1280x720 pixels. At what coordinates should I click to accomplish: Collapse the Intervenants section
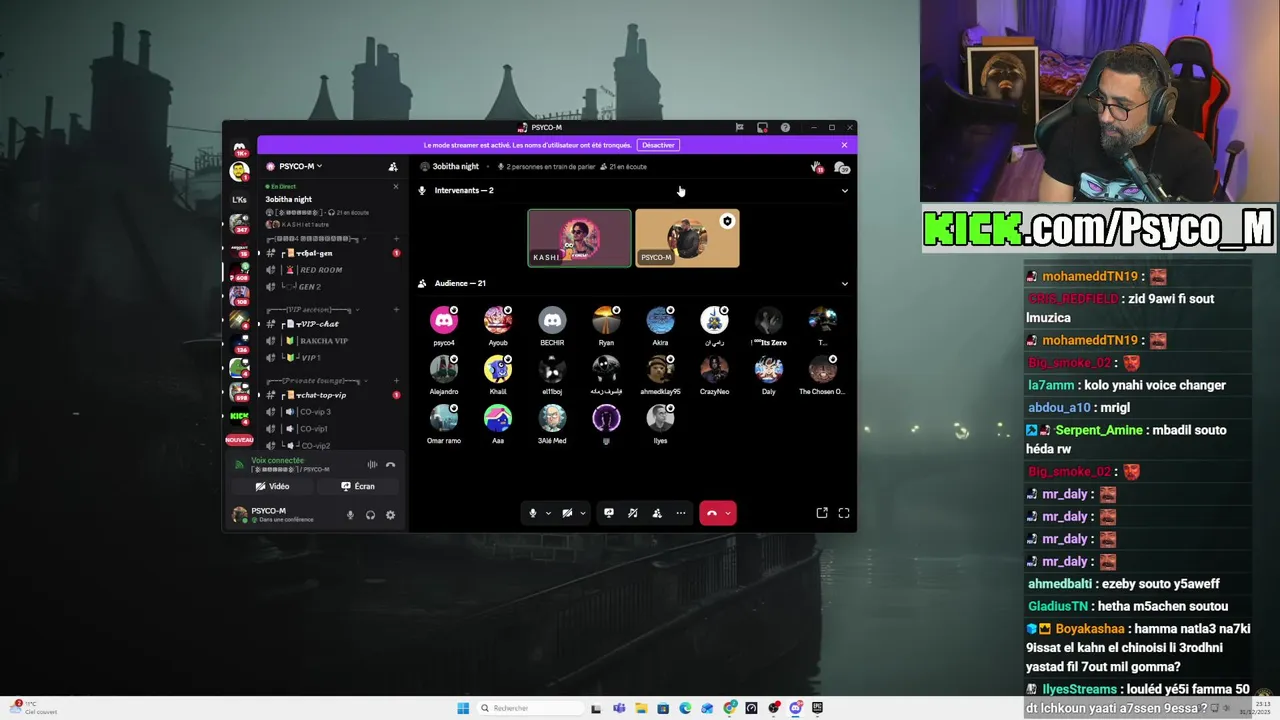844,190
